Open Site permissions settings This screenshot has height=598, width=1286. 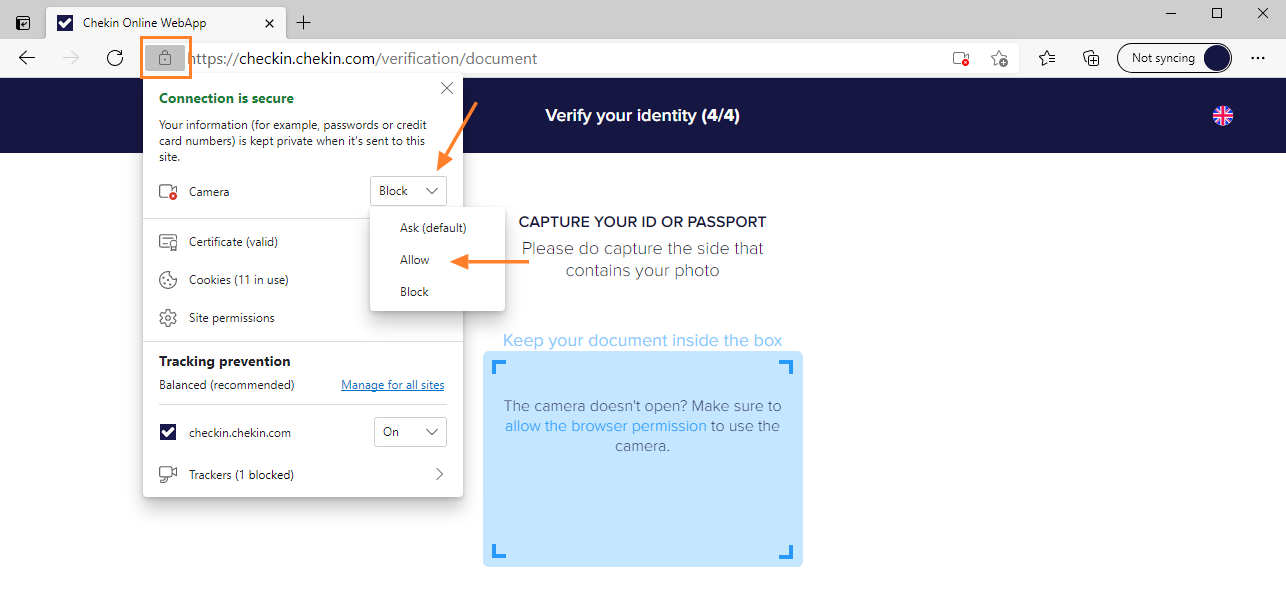pyautogui.click(x=231, y=318)
